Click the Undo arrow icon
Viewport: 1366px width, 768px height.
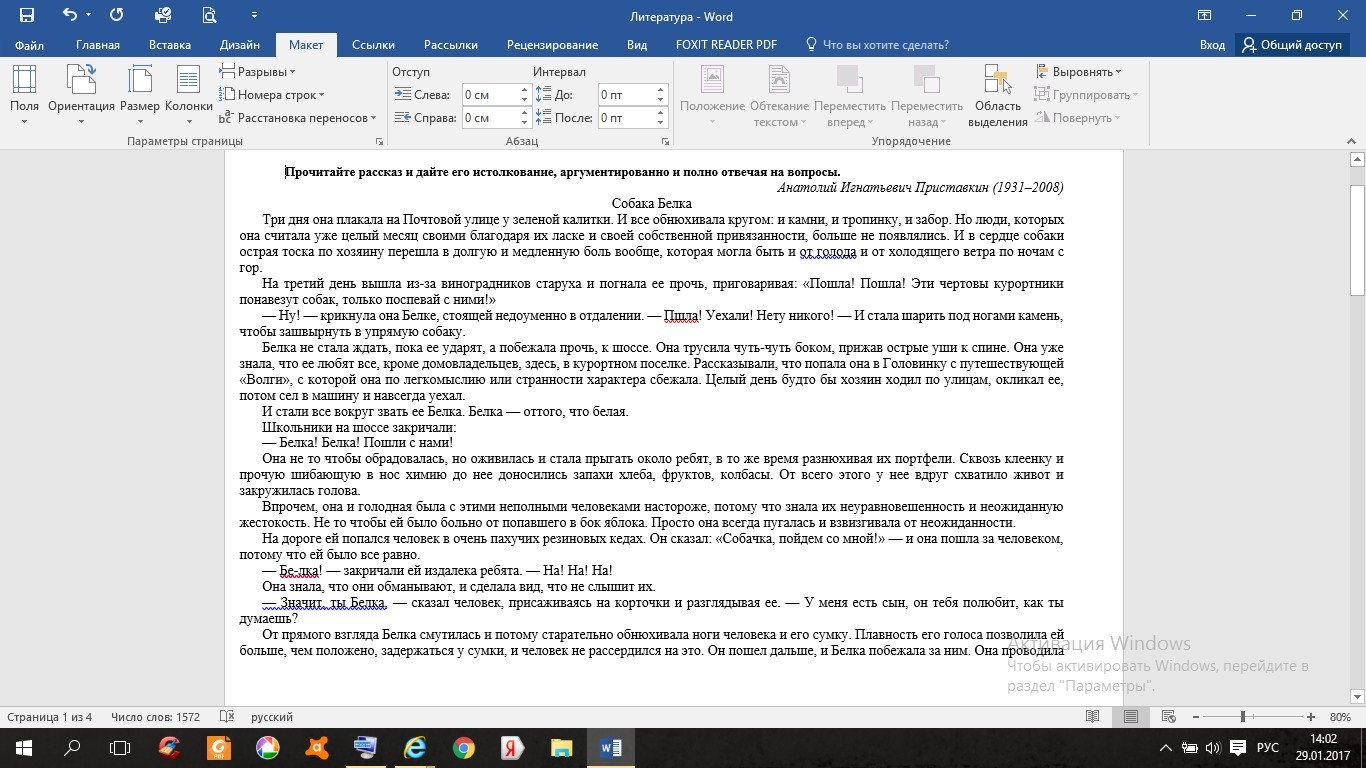(69, 16)
